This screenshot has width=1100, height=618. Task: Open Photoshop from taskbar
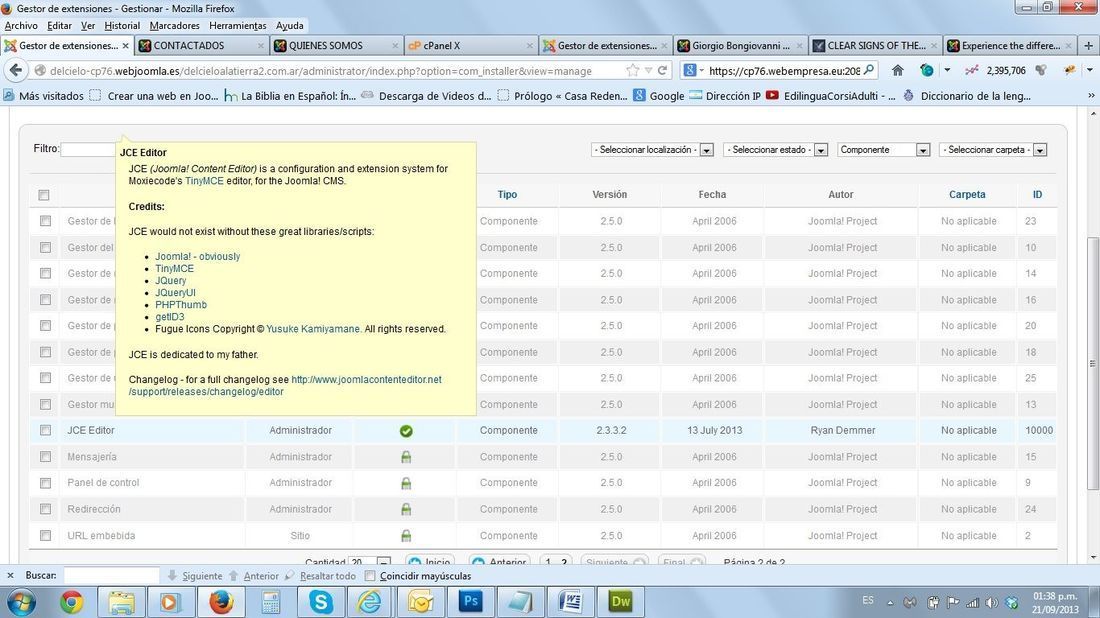tap(471, 602)
